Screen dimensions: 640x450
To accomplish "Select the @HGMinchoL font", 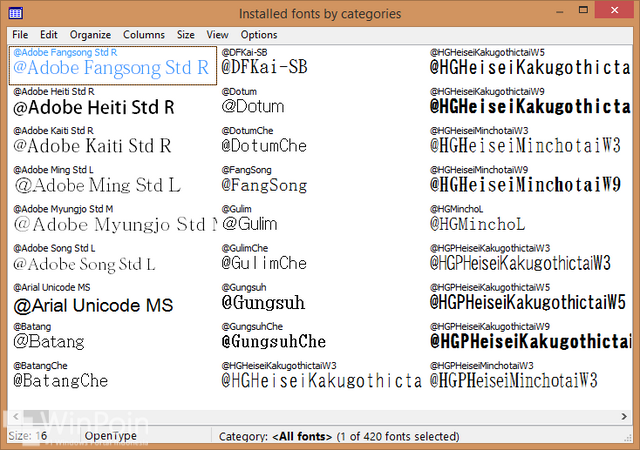I will 529,222.
